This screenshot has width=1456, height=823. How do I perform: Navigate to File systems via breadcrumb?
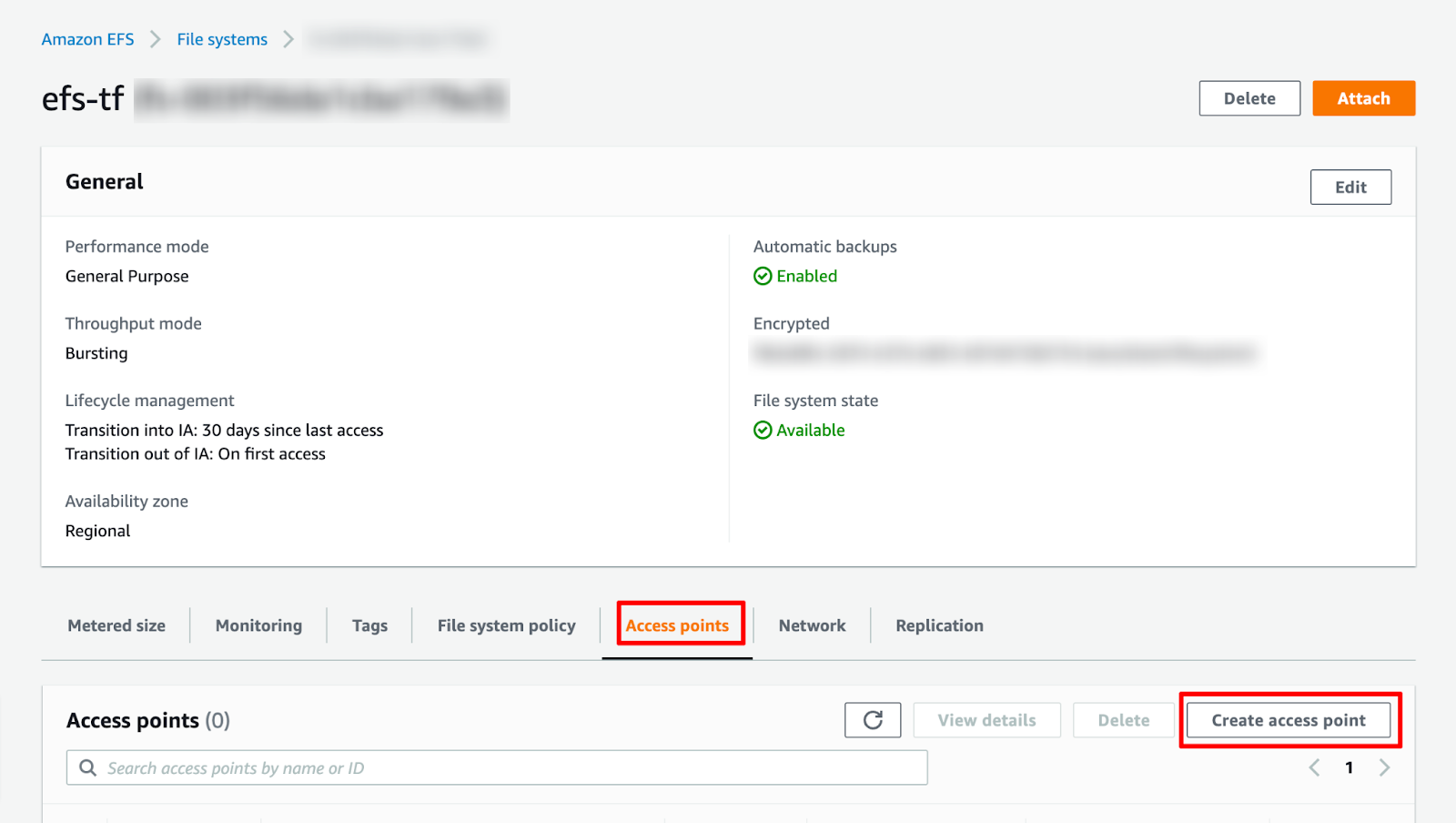click(221, 39)
